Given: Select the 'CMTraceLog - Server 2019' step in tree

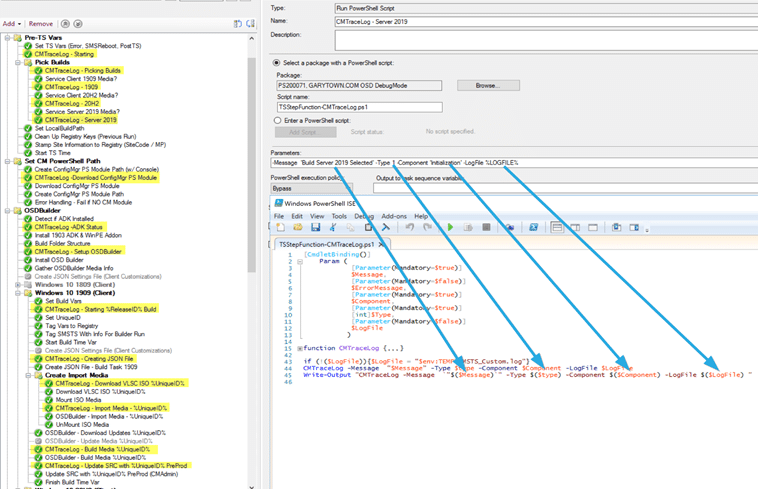Looking at the screenshot, I should tap(80, 120).
